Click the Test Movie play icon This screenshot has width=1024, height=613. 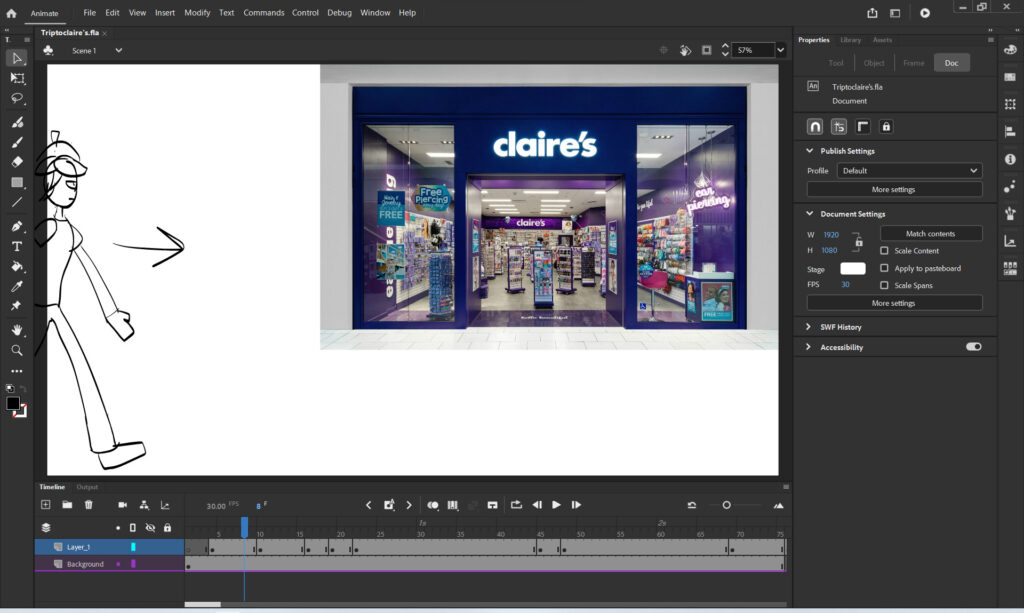coord(925,12)
